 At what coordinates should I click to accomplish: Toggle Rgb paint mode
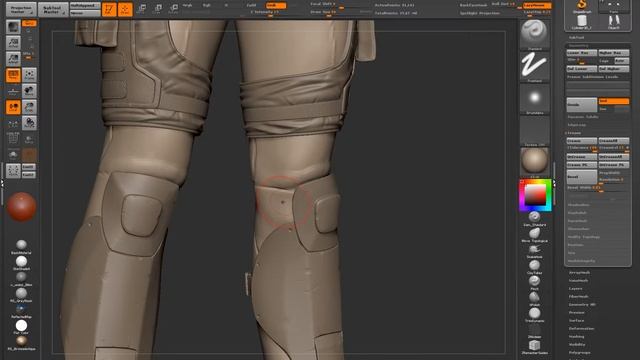pos(207,5)
